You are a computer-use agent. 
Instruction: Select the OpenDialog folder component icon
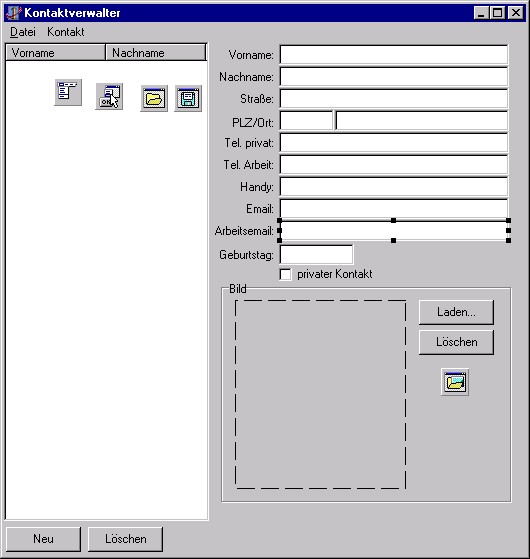[154, 98]
